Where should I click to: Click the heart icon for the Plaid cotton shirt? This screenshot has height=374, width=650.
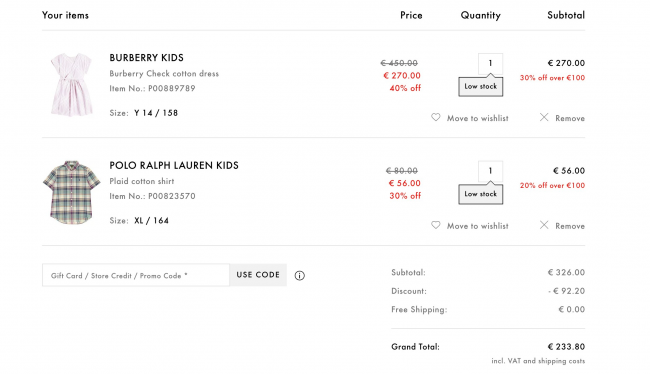pyautogui.click(x=435, y=225)
